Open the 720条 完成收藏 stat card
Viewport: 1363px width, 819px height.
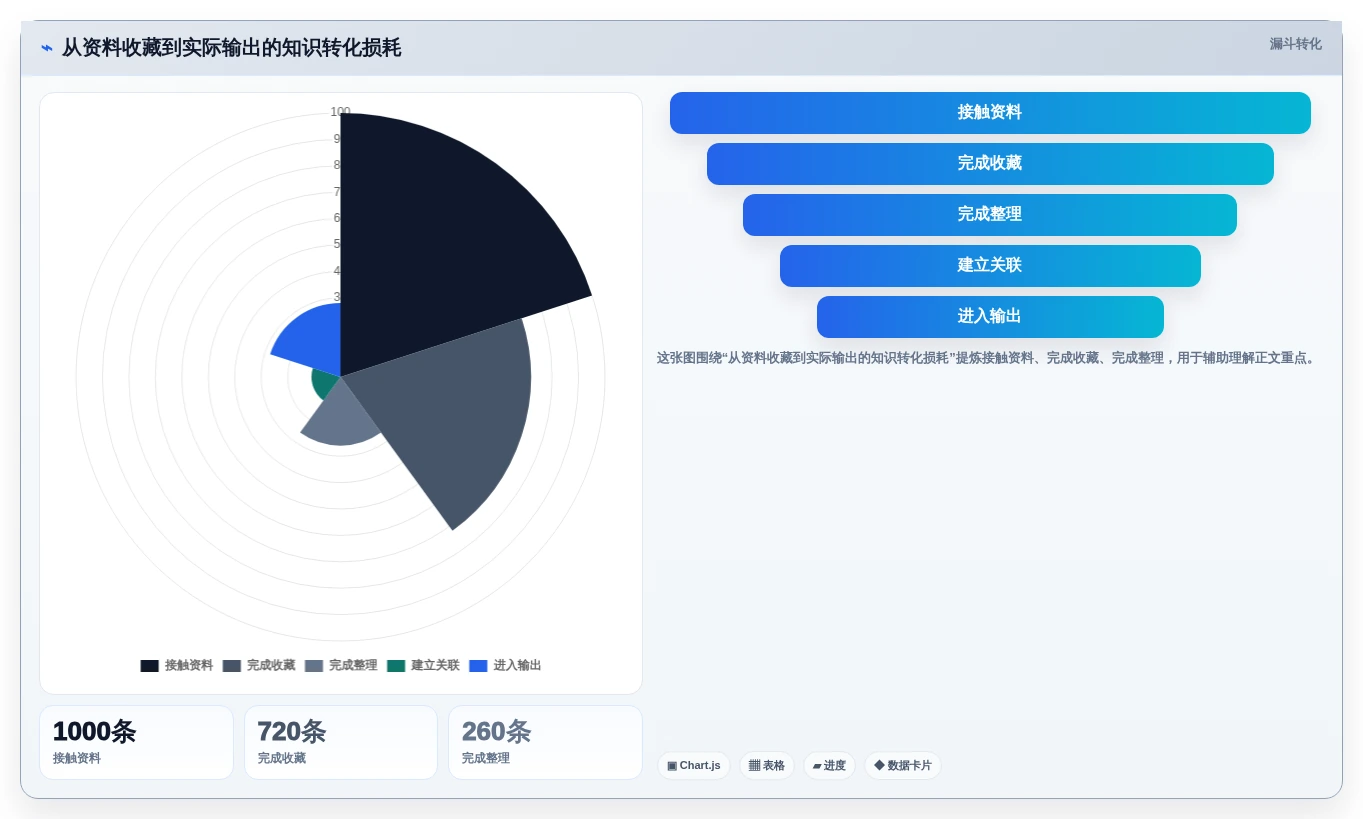pos(341,743)
